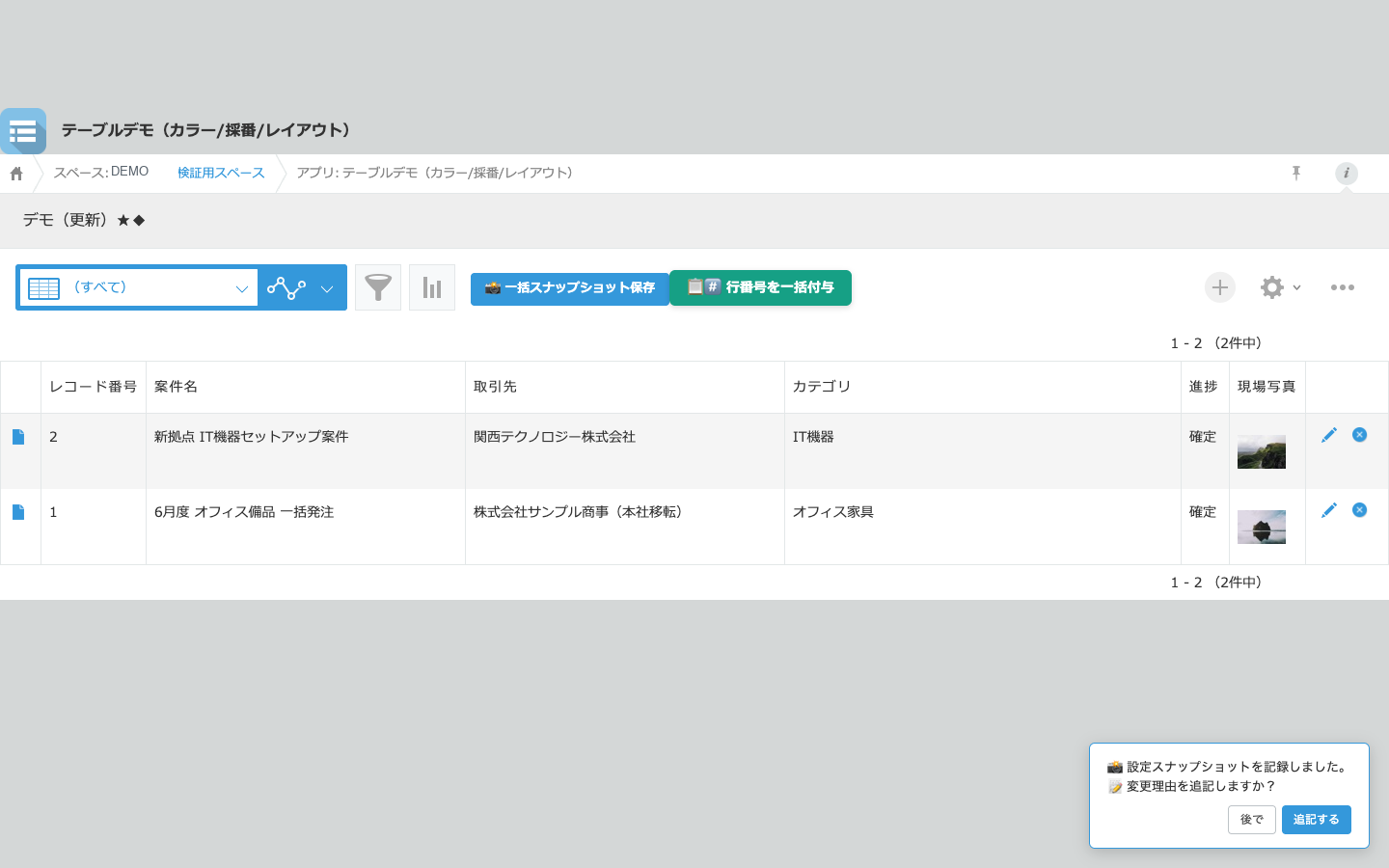
Task: Click 一括スナップショット保存 button
Action: point(570,288)
